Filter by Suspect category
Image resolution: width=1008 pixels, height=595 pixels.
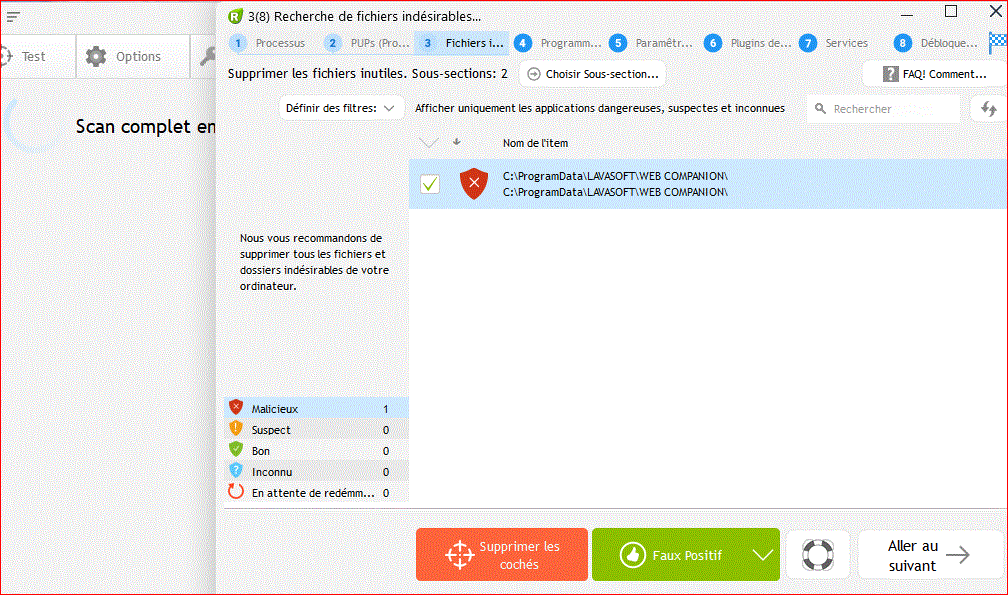316,430
